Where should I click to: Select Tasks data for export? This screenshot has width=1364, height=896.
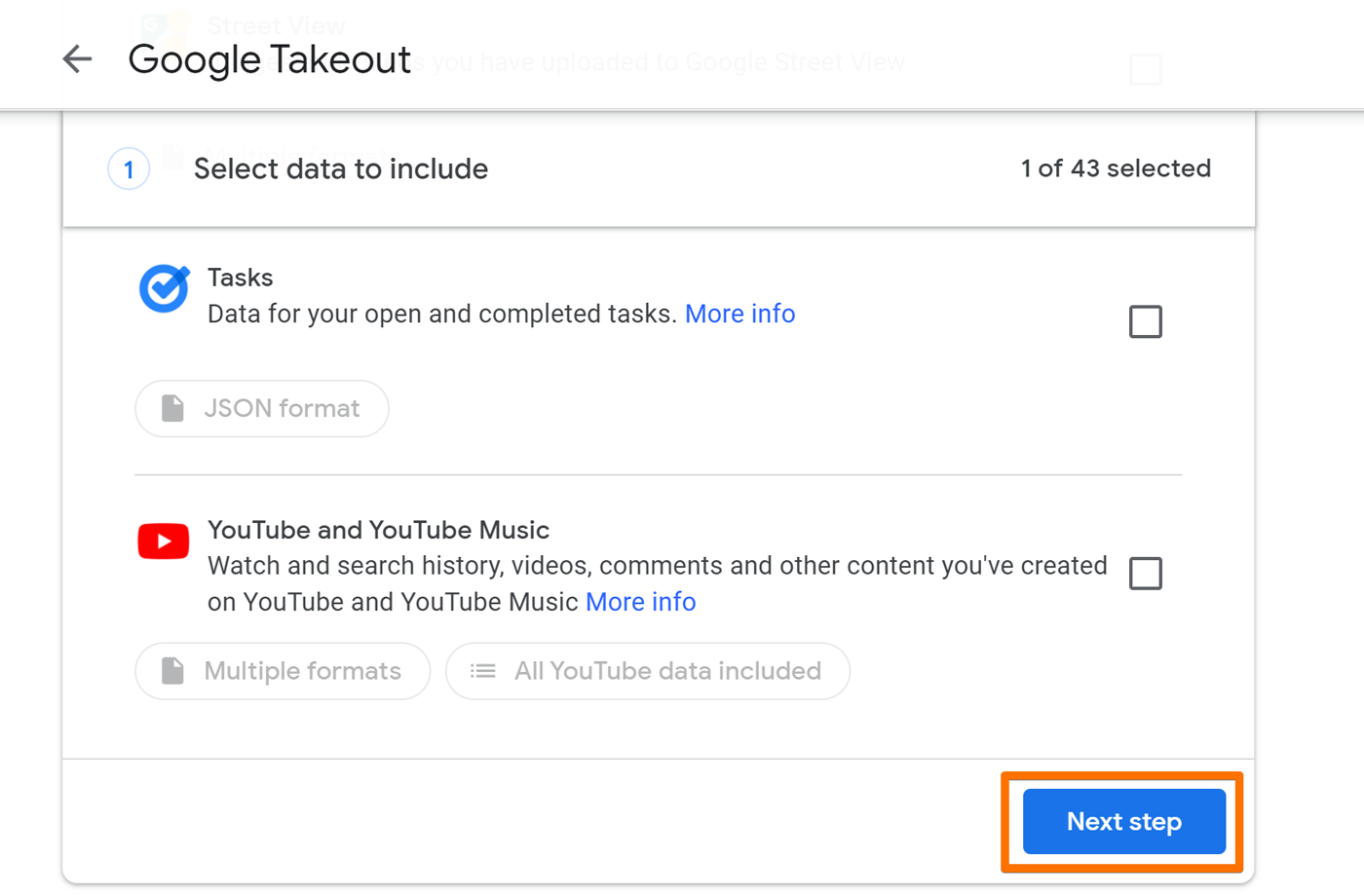click(x=1146, y=321)
